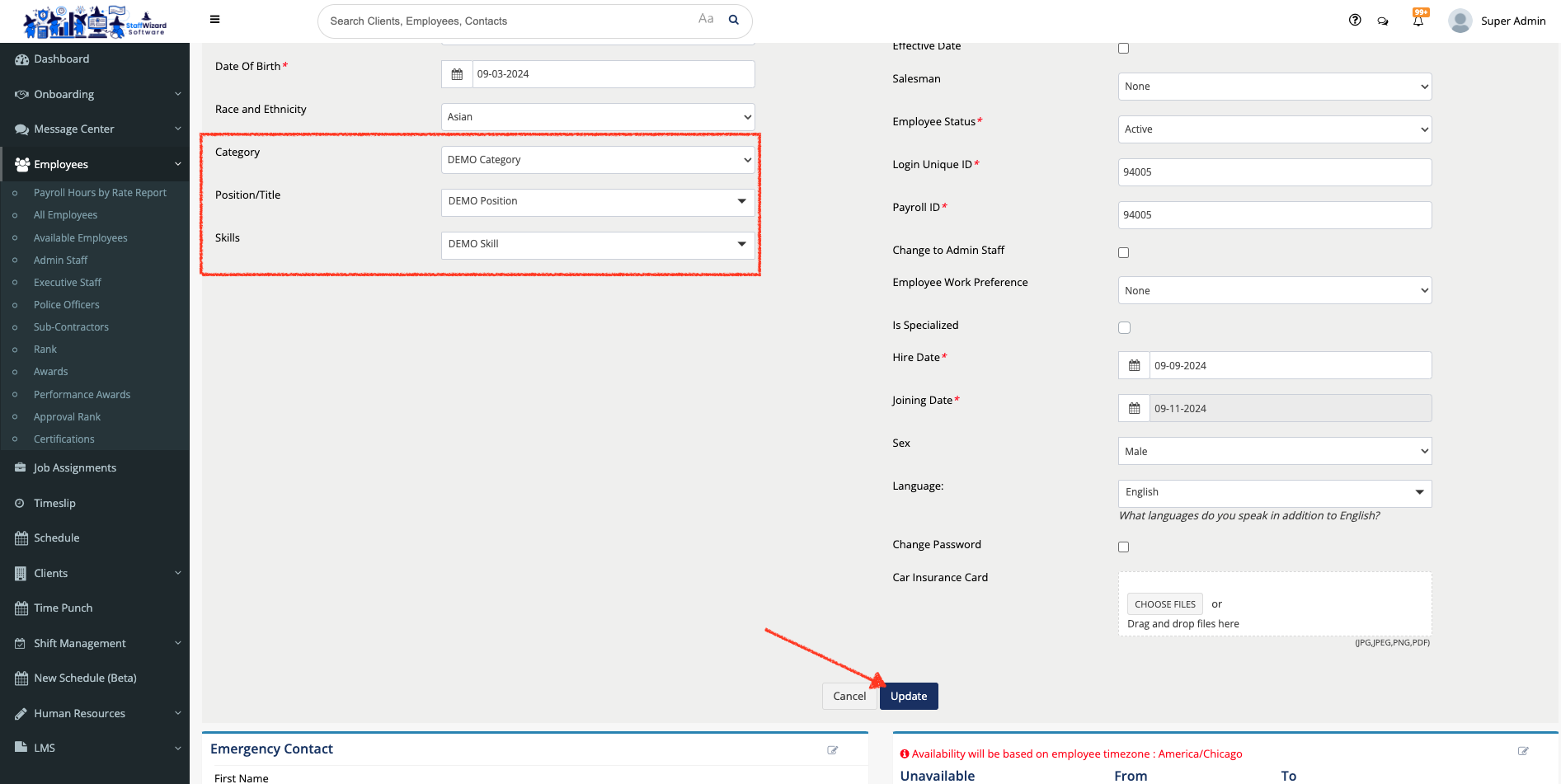Expand the Language selection dropdown

pos(1274,493)
